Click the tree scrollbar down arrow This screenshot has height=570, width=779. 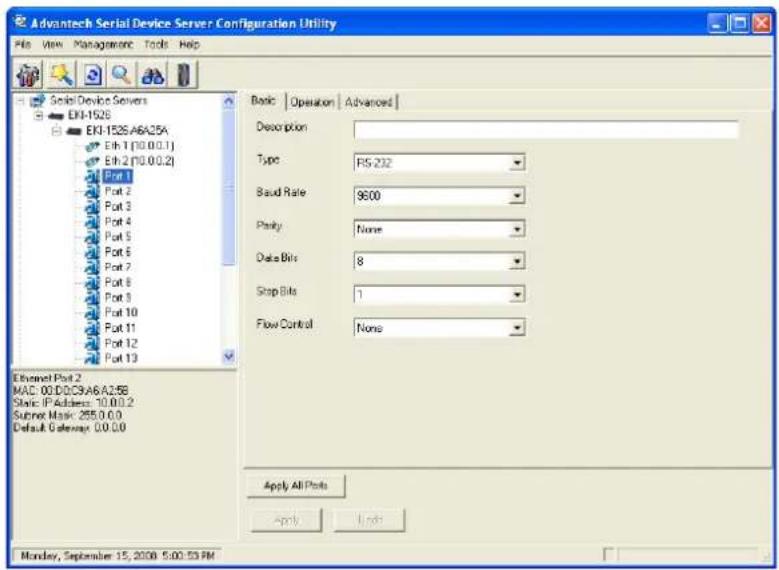[x=229, y=356]
